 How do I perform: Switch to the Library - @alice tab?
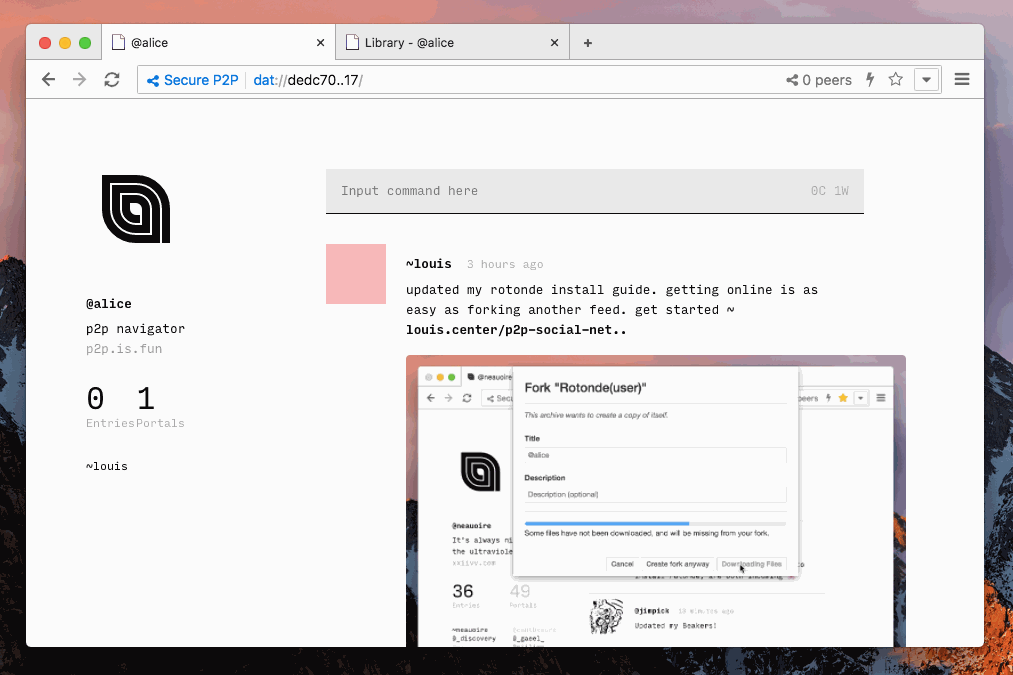tap(452, 43)
